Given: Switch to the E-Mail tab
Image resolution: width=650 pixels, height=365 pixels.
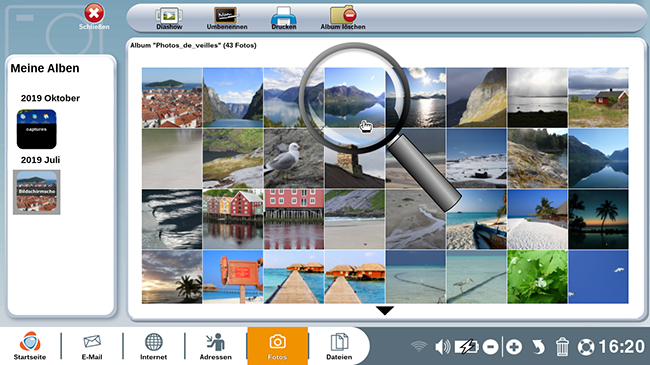Looking at the screenshot, I should [92, 346].
